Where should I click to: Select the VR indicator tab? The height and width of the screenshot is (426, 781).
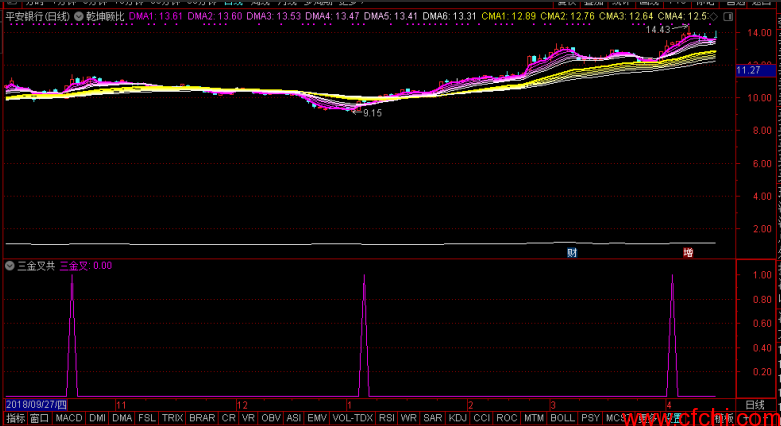(248, 418)
